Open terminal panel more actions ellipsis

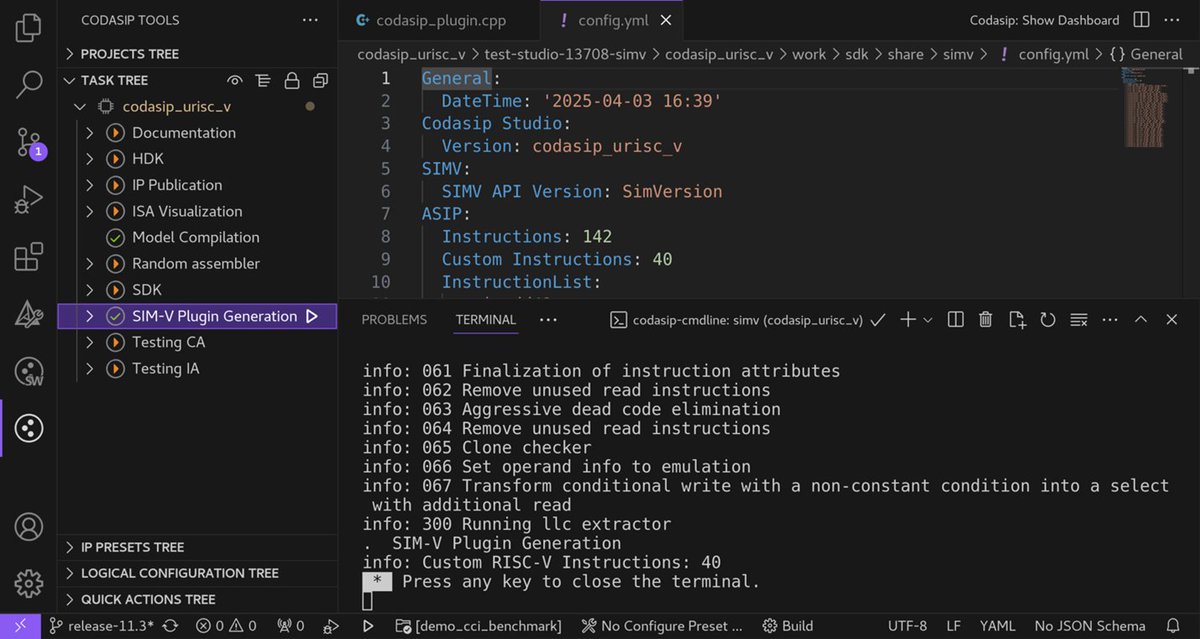[x=1110, y=320]
